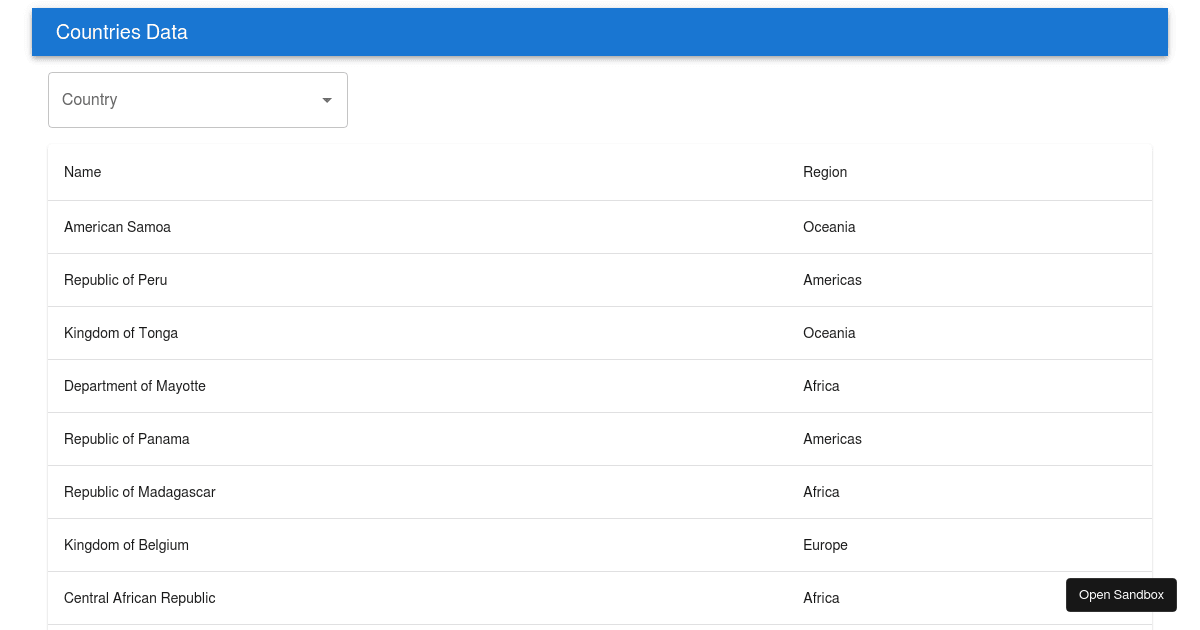Select the American Samoa row
This screenshot has width=1200, height=630.
117,227
